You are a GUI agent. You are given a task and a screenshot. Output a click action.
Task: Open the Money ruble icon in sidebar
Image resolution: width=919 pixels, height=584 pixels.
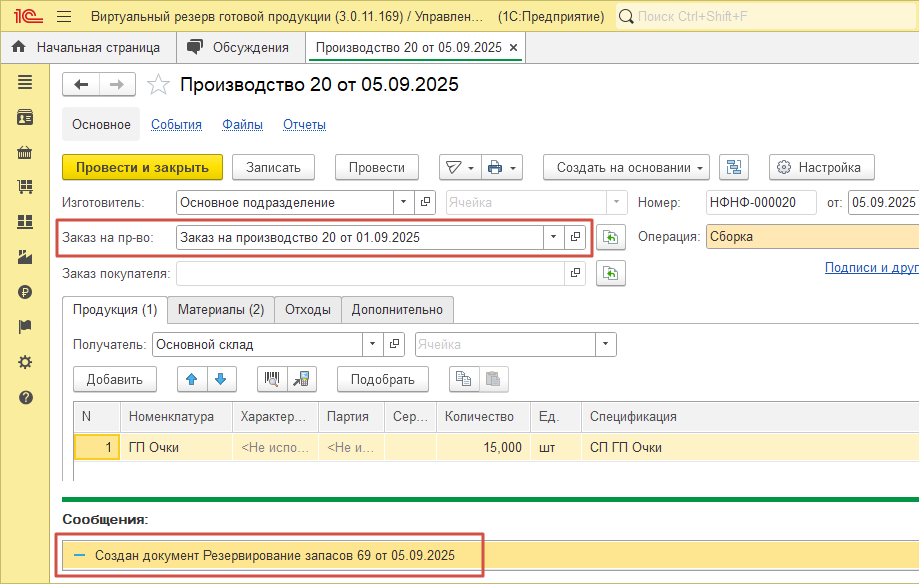[25, 292]
